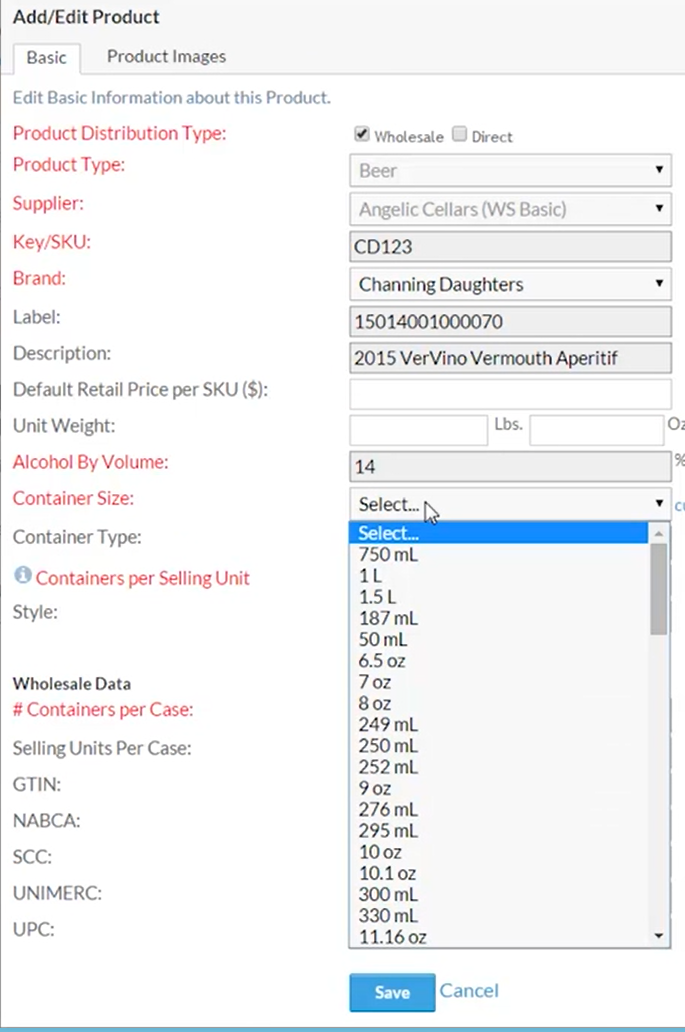Enable the Wholesale distribution checkbox
Image resolution: width=685 pixels, height=1032 pixels.
tap(362, 135)
